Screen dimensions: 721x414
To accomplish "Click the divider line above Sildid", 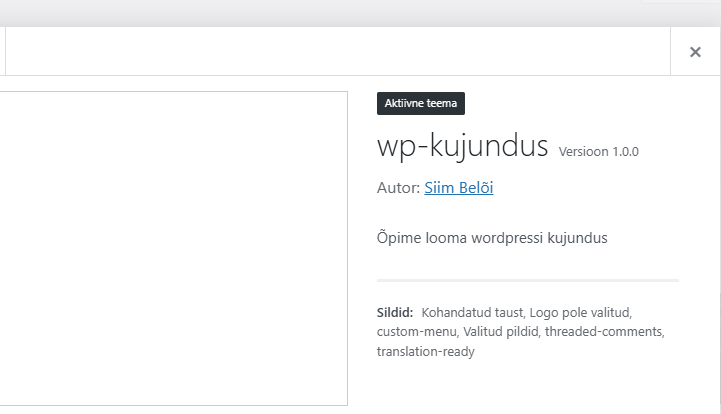I will (527, 280).
